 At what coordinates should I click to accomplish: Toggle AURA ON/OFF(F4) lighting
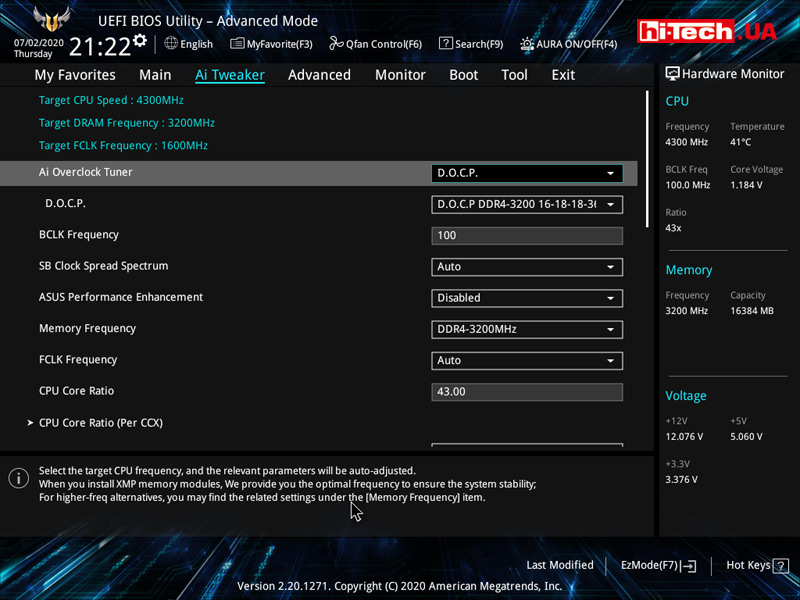[x=569, y=44]
